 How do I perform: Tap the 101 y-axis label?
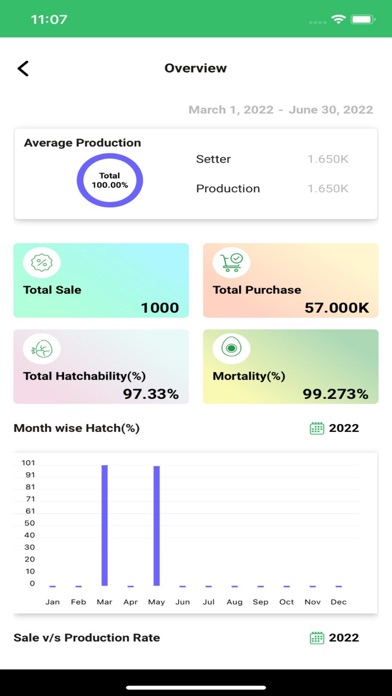28,463
